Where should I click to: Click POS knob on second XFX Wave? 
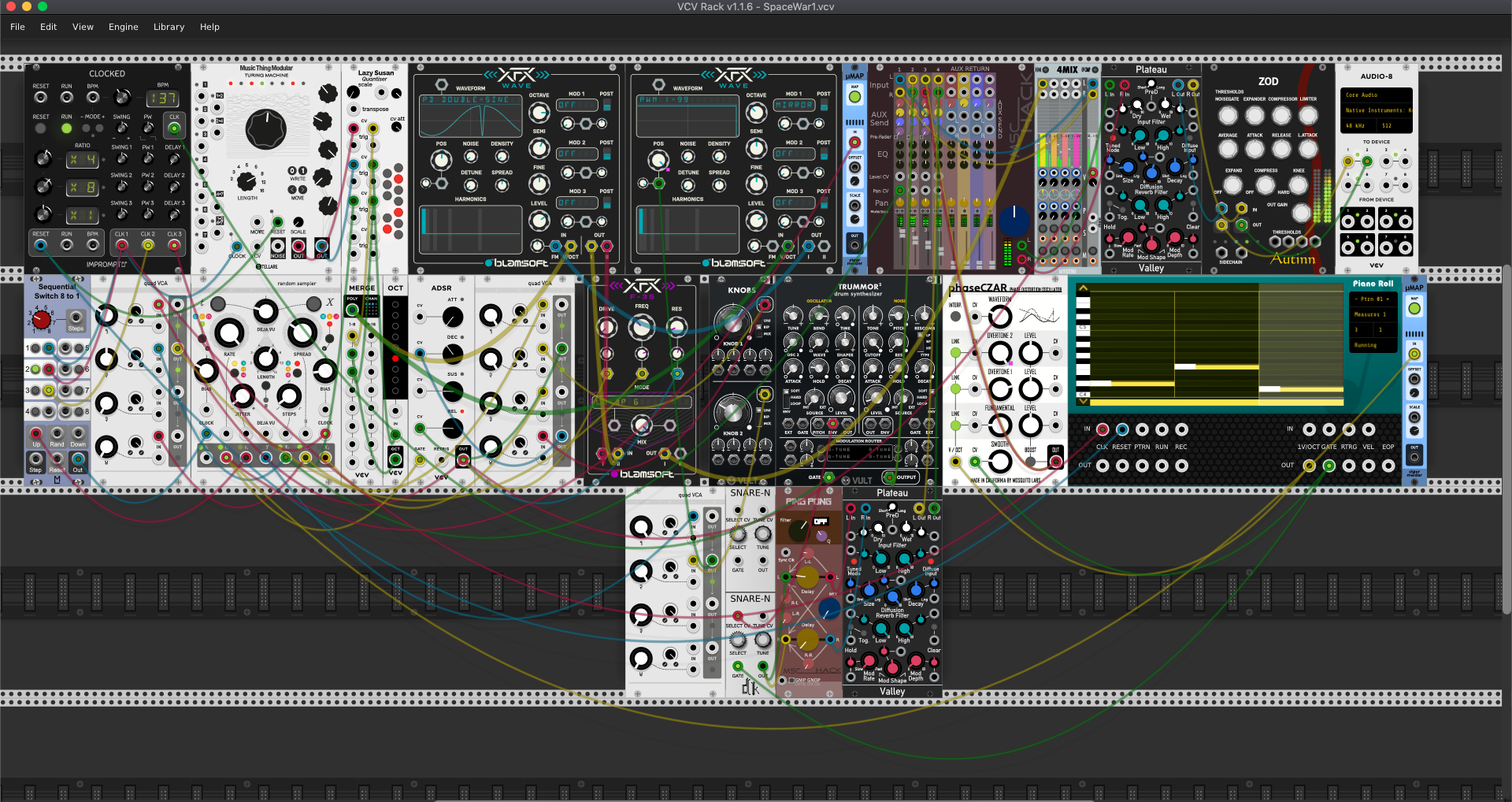click(x=658, y=160)
